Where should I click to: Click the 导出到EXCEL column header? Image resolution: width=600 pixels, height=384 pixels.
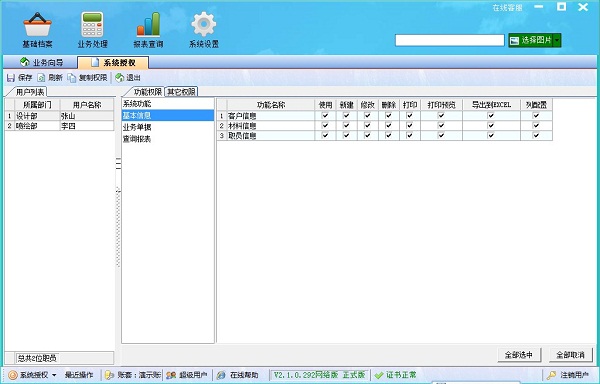tap(491, 105)
